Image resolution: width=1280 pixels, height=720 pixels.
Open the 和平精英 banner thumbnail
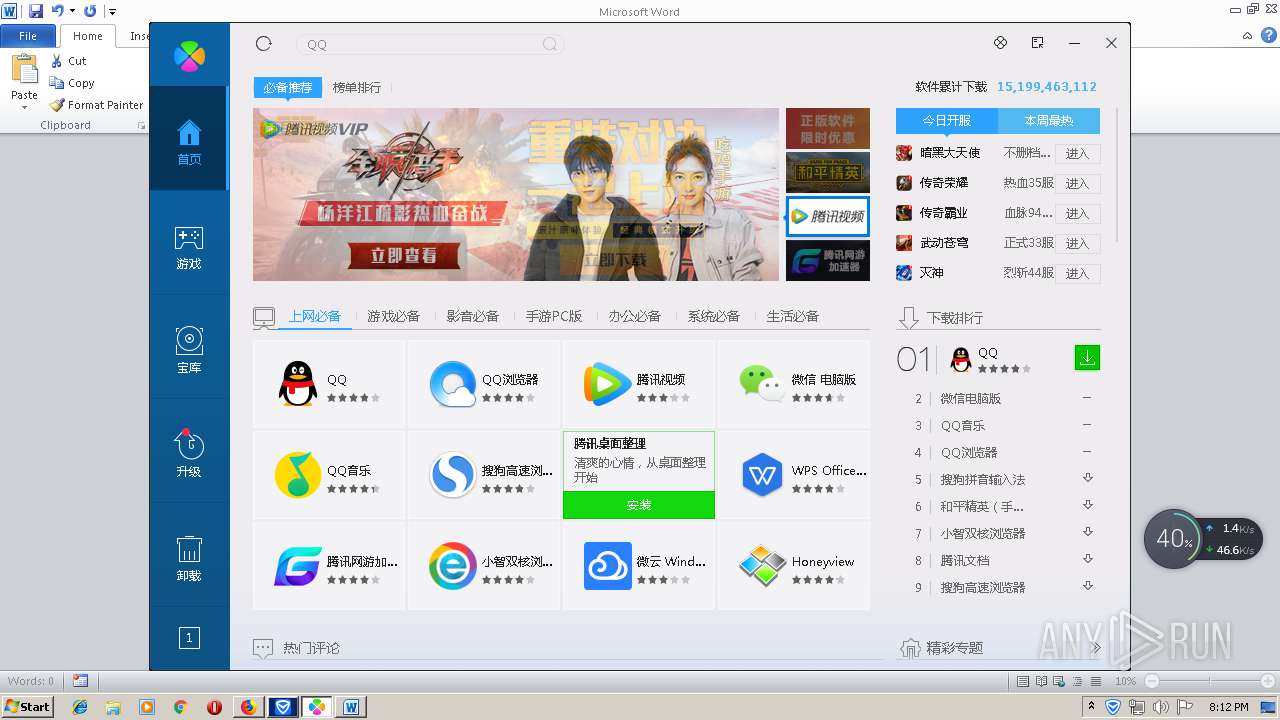(828, 172)
